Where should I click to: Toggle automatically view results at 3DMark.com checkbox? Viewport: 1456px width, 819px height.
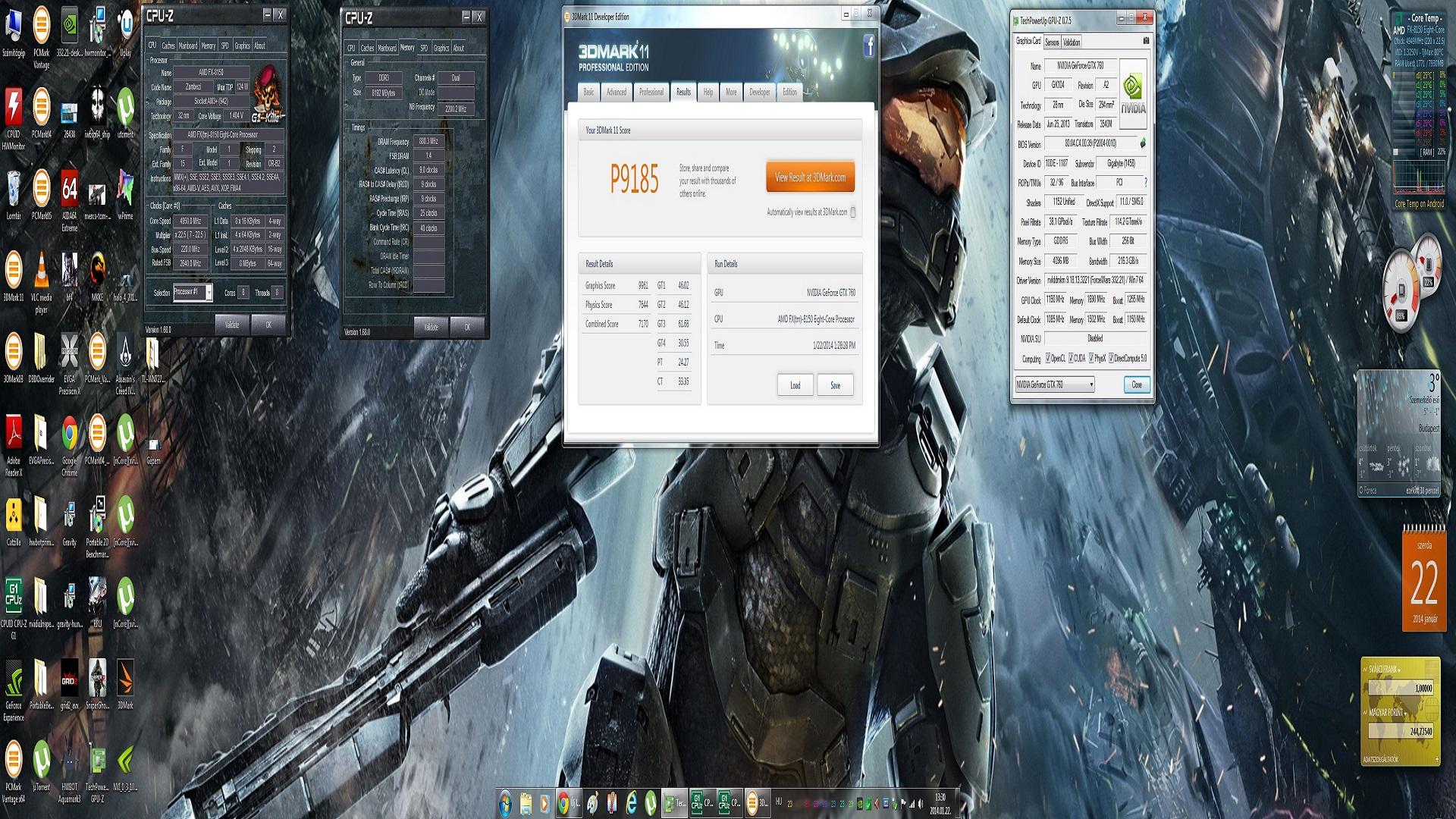(x=852, y=212)
